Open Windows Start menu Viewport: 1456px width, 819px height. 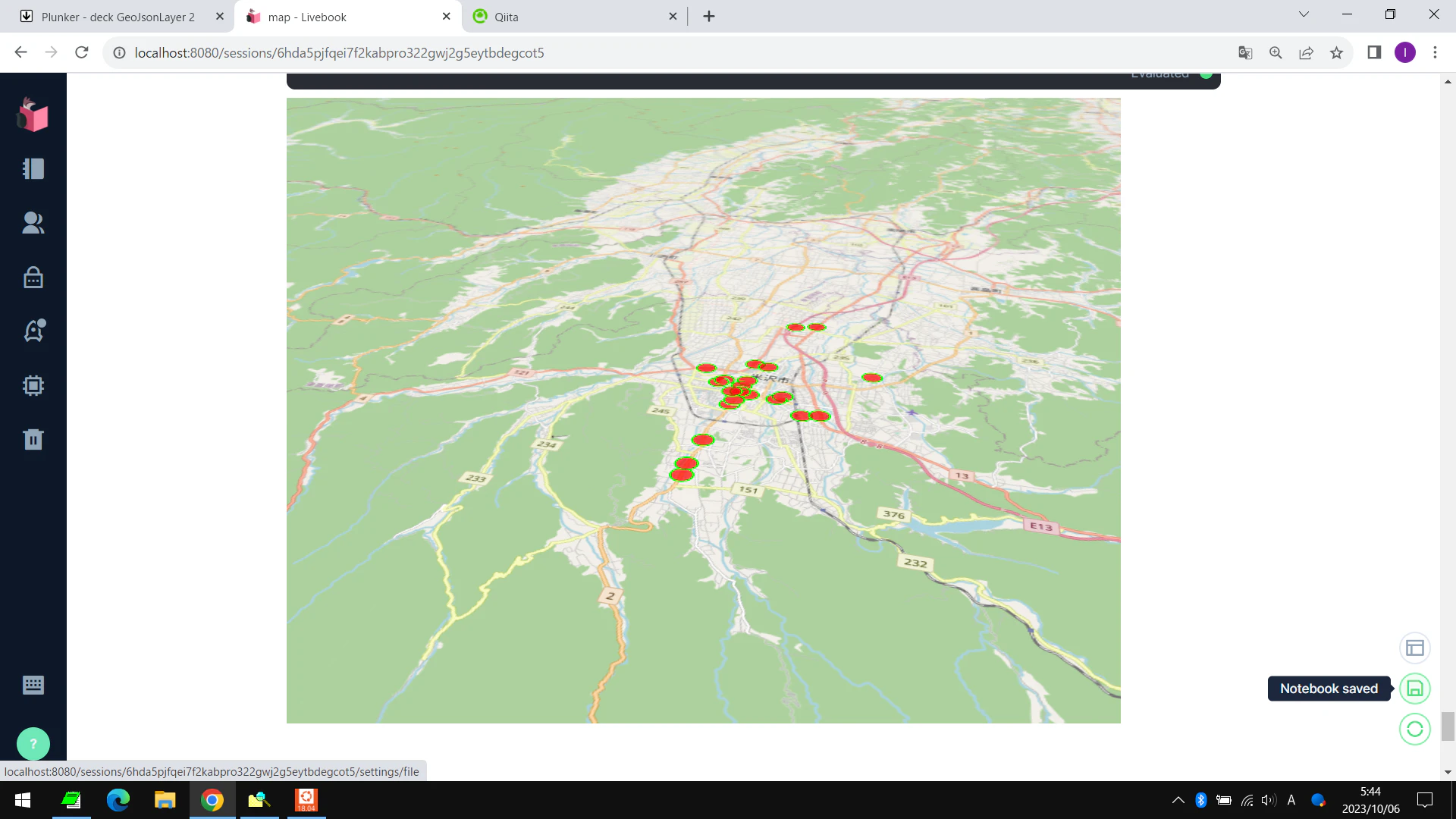coord(23,800)
